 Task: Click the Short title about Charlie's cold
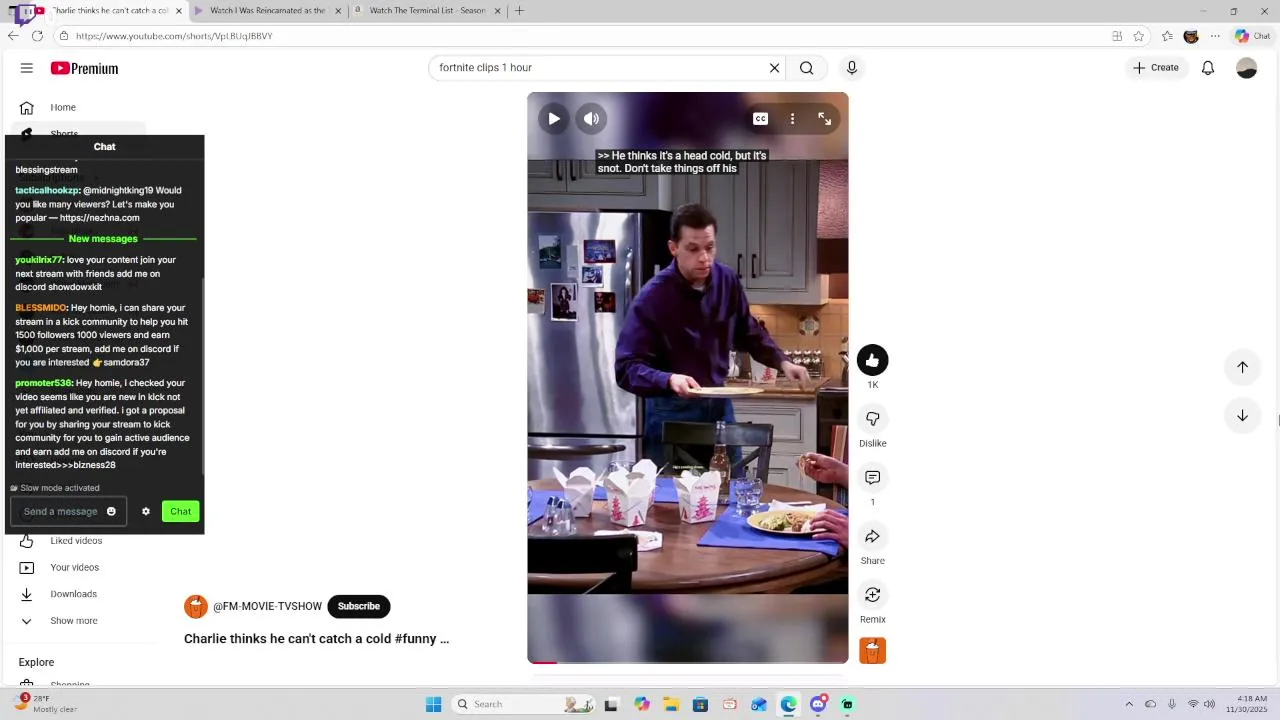pos(316,638)
